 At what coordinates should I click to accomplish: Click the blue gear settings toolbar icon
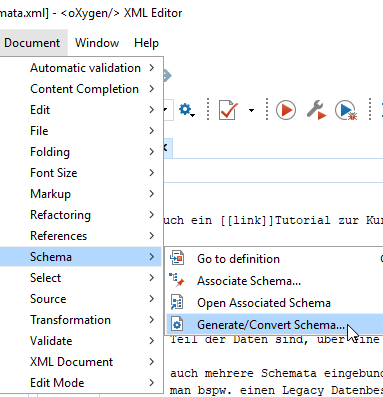click(186, 110)
